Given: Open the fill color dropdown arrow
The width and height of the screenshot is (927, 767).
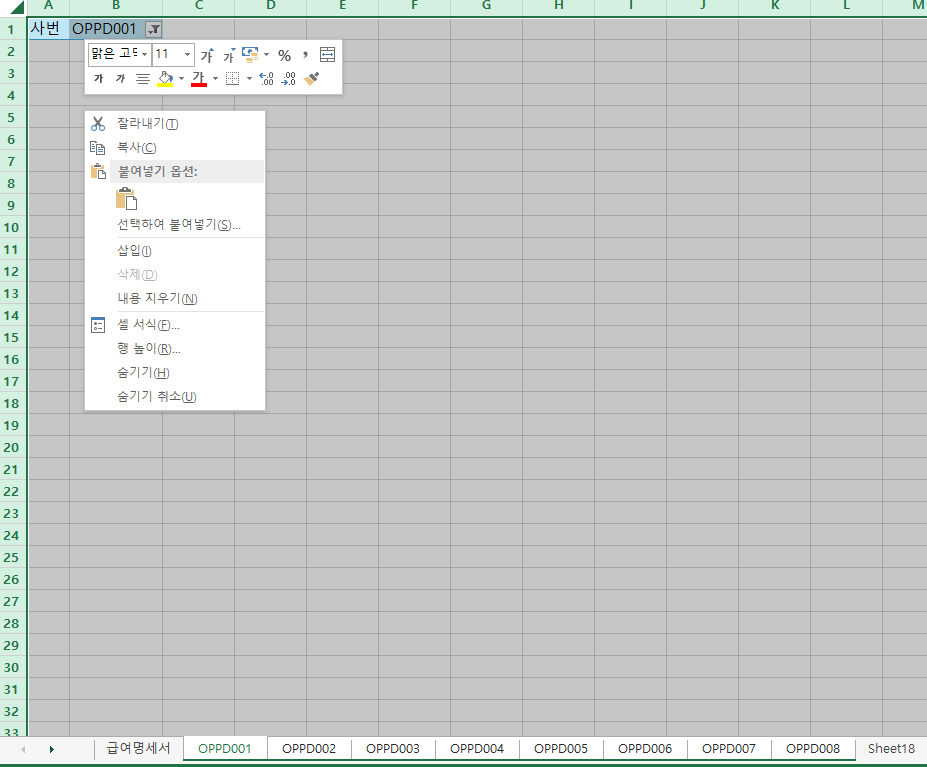Looking at the screenshot, I should point(181,78).
